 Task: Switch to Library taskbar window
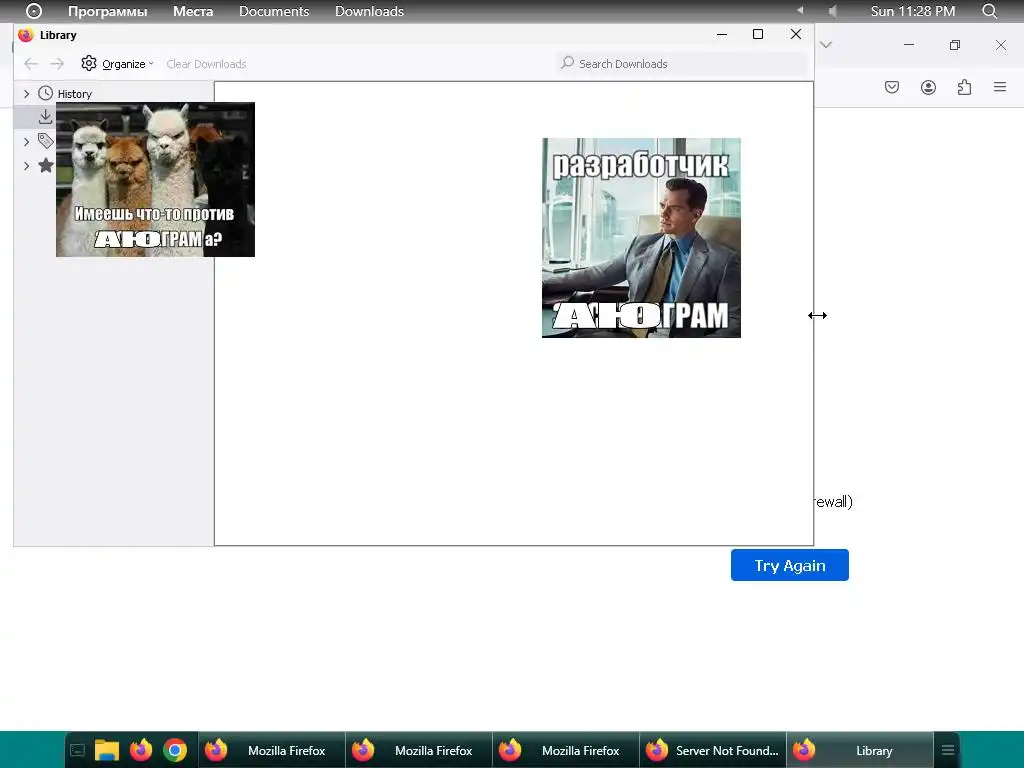(859, 750)
